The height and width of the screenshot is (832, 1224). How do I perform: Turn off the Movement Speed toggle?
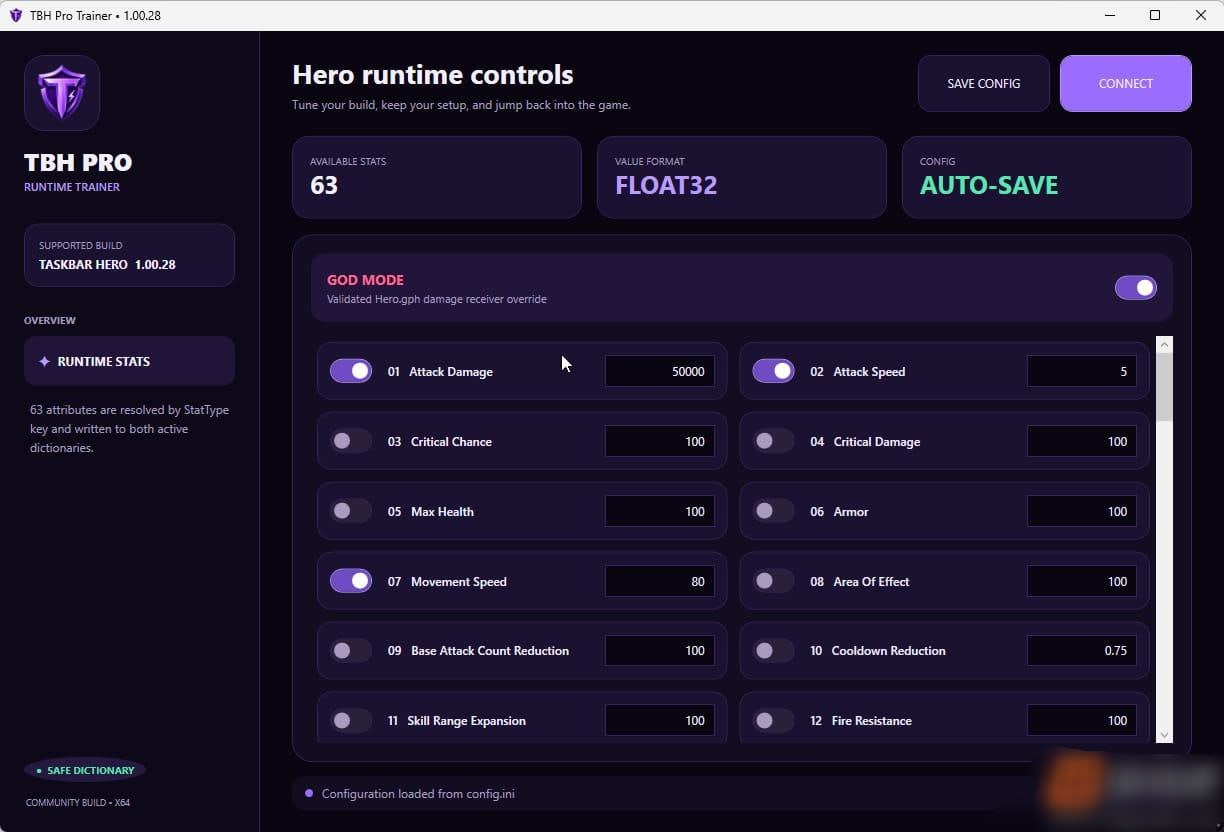[351, 581]
